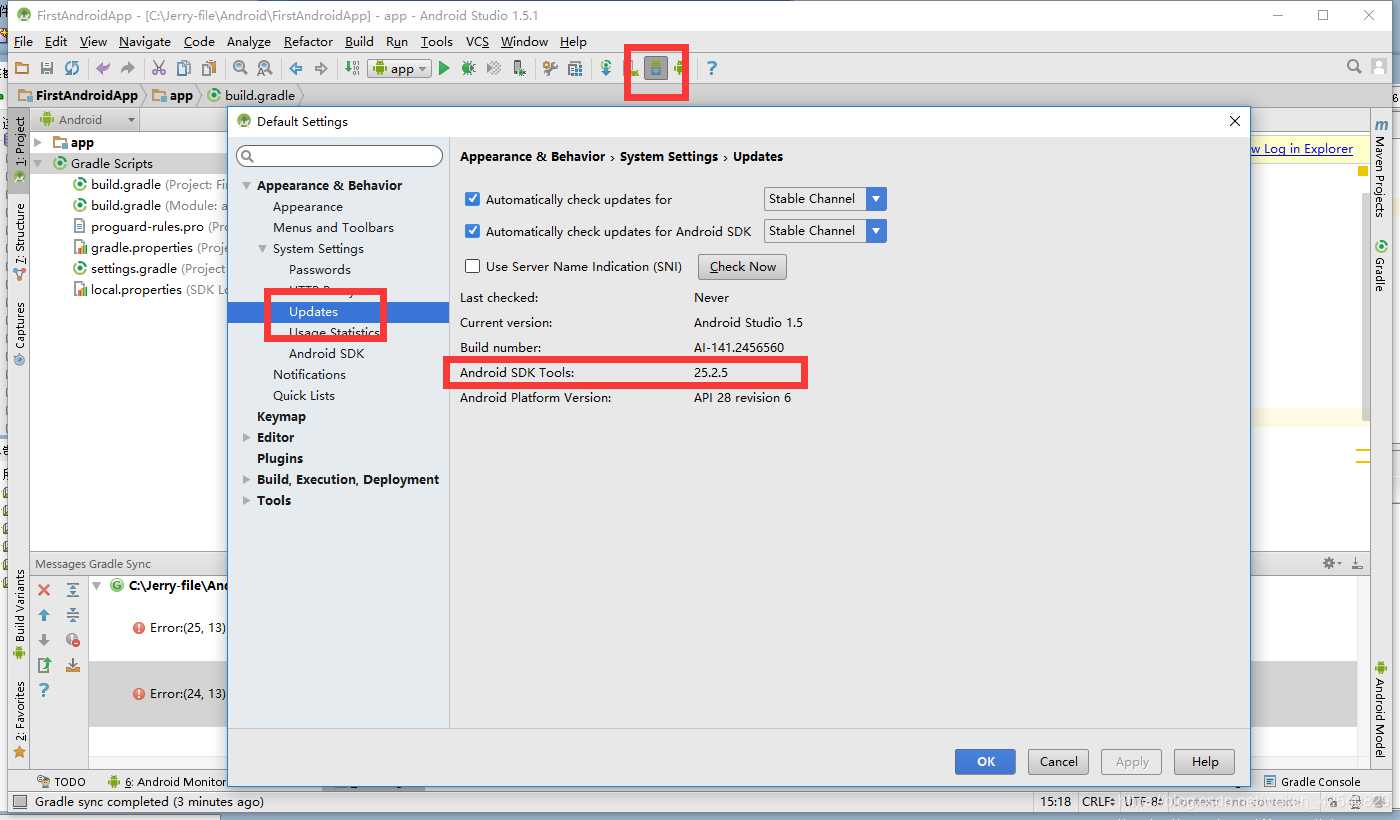Open Maven Projects side tab
This screenshot has height=820, width=1400.
click(x=1380, y=168)
